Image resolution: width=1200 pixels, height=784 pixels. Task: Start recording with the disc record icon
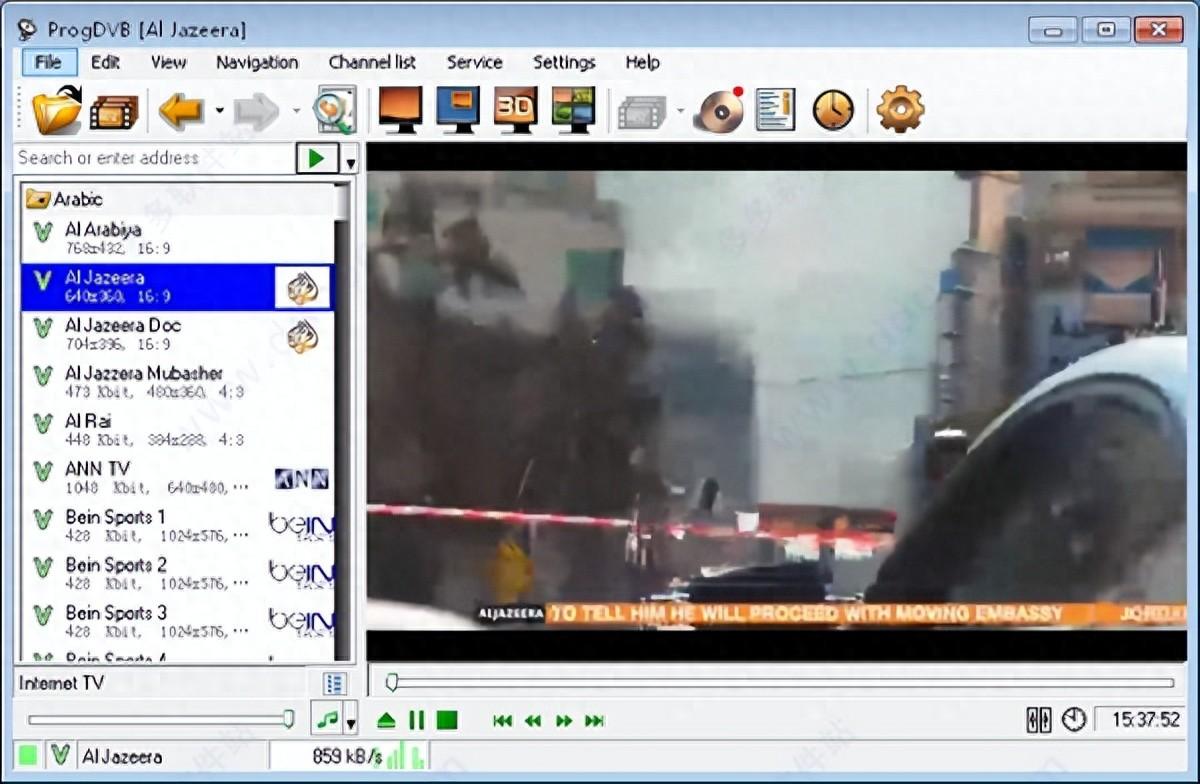720,110
